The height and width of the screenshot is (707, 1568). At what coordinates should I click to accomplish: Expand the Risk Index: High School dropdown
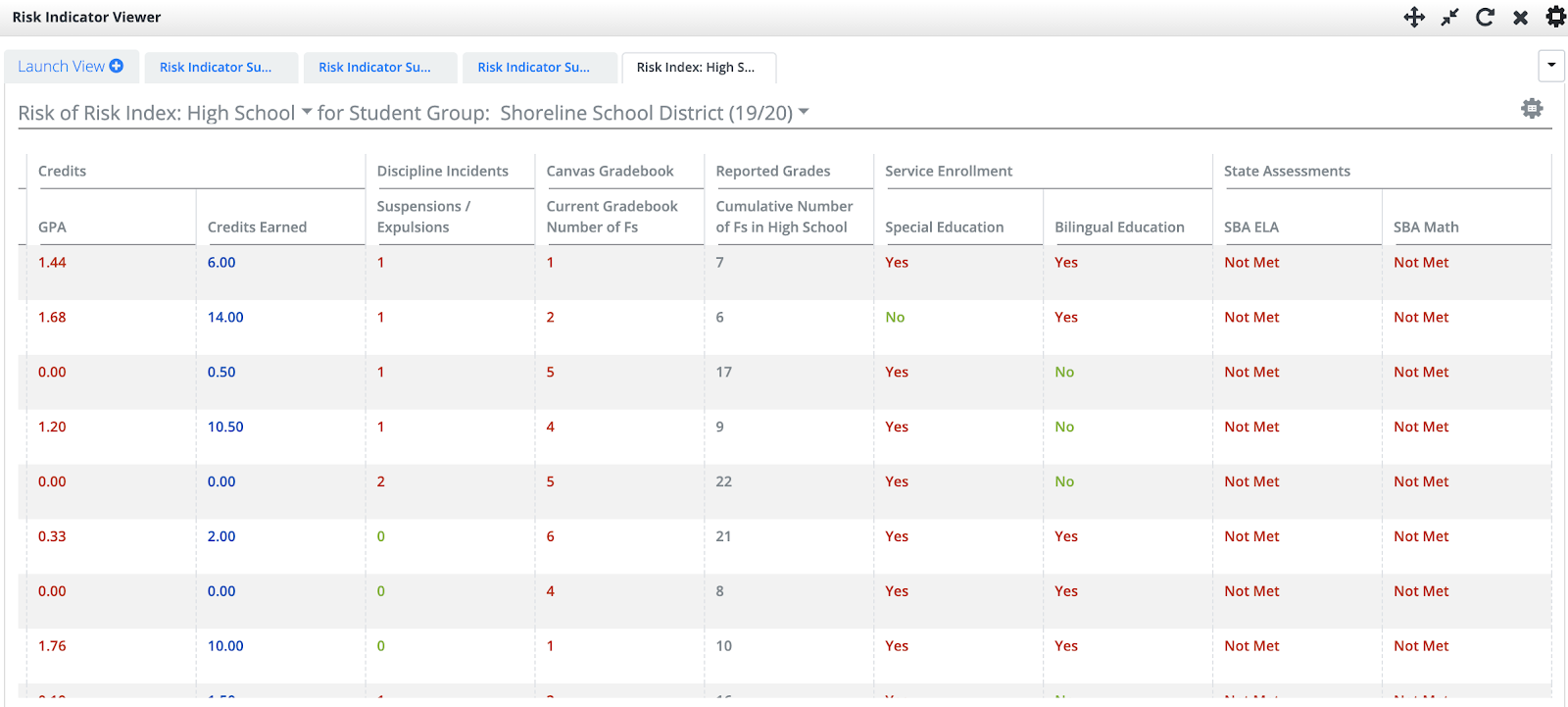point(307,112)
